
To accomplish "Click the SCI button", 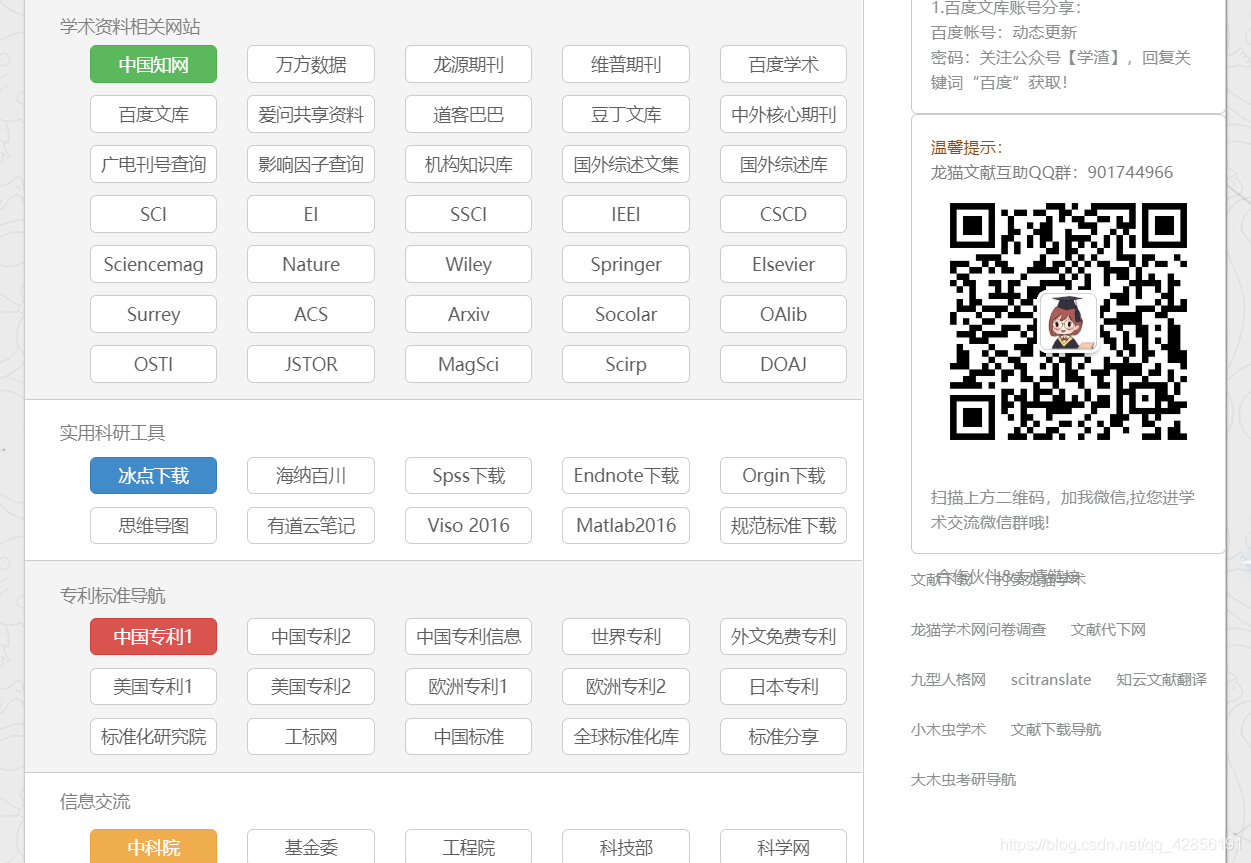I will (153, 214).
